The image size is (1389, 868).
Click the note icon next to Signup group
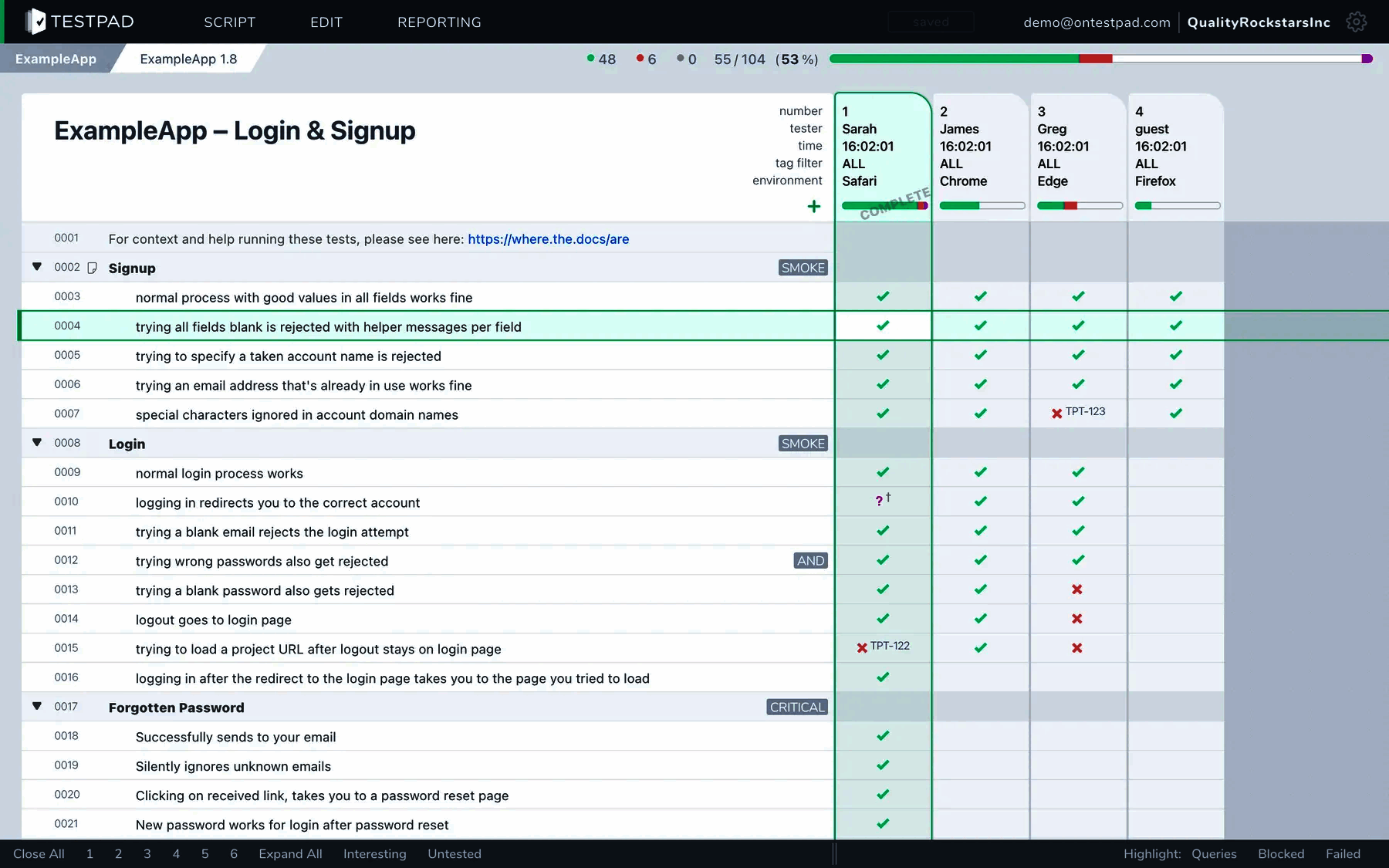coord(93,268)
